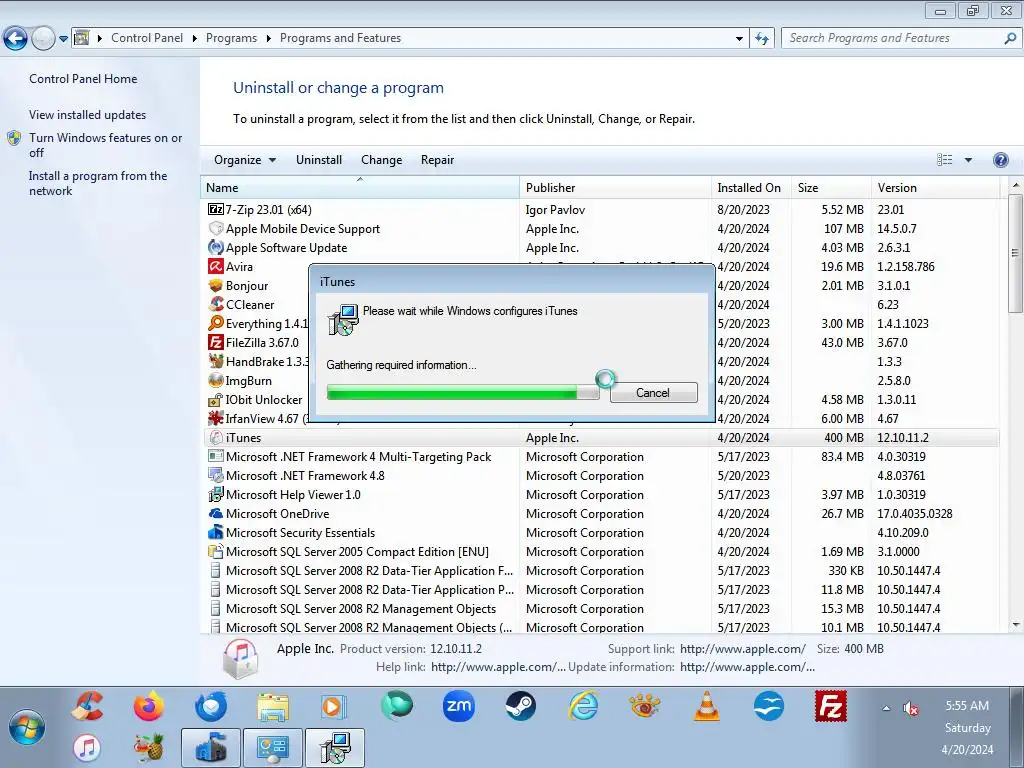Launch Firefox from the taskbar
This screenshot has height=768, width=1024.
(149, 706)
